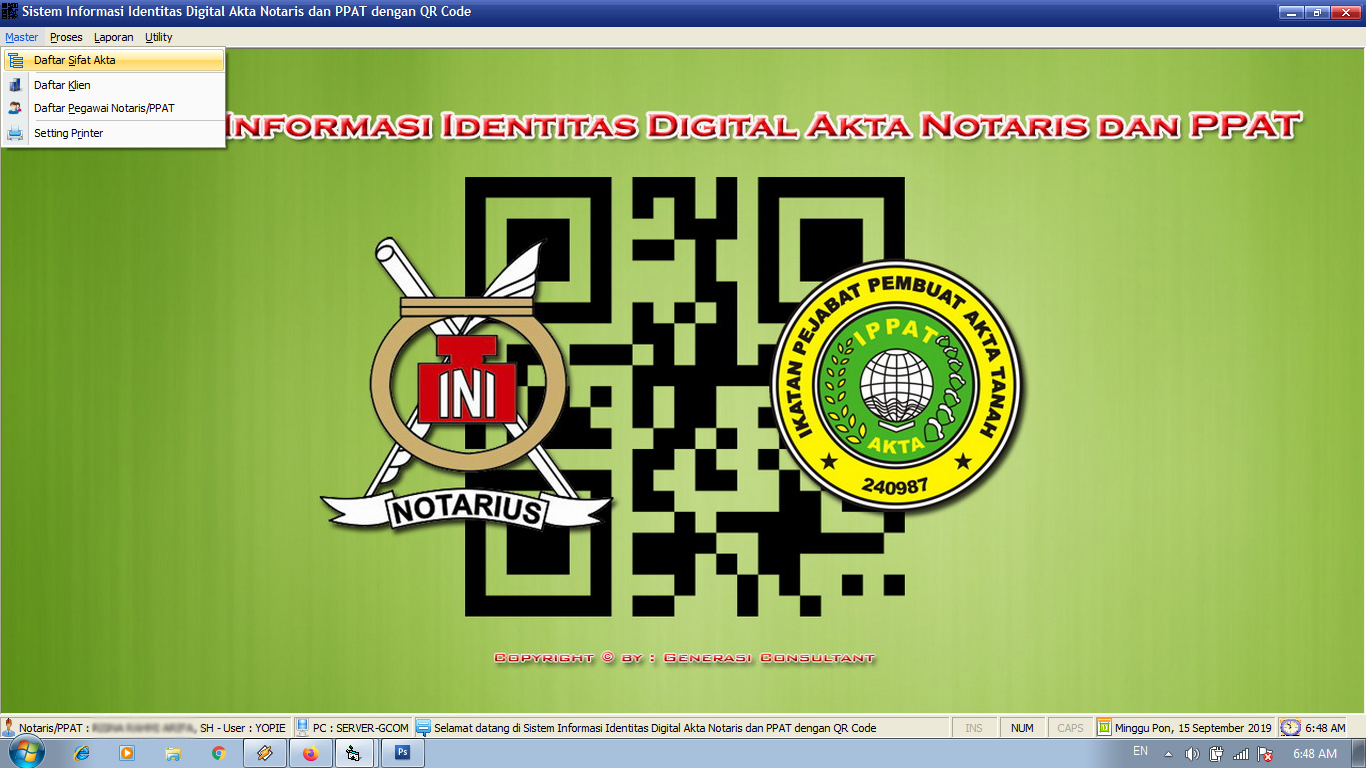Viewport: 1366px width, 768px height.
Task: Show hidden system tray icons
Action: [x=1168, y=754]
